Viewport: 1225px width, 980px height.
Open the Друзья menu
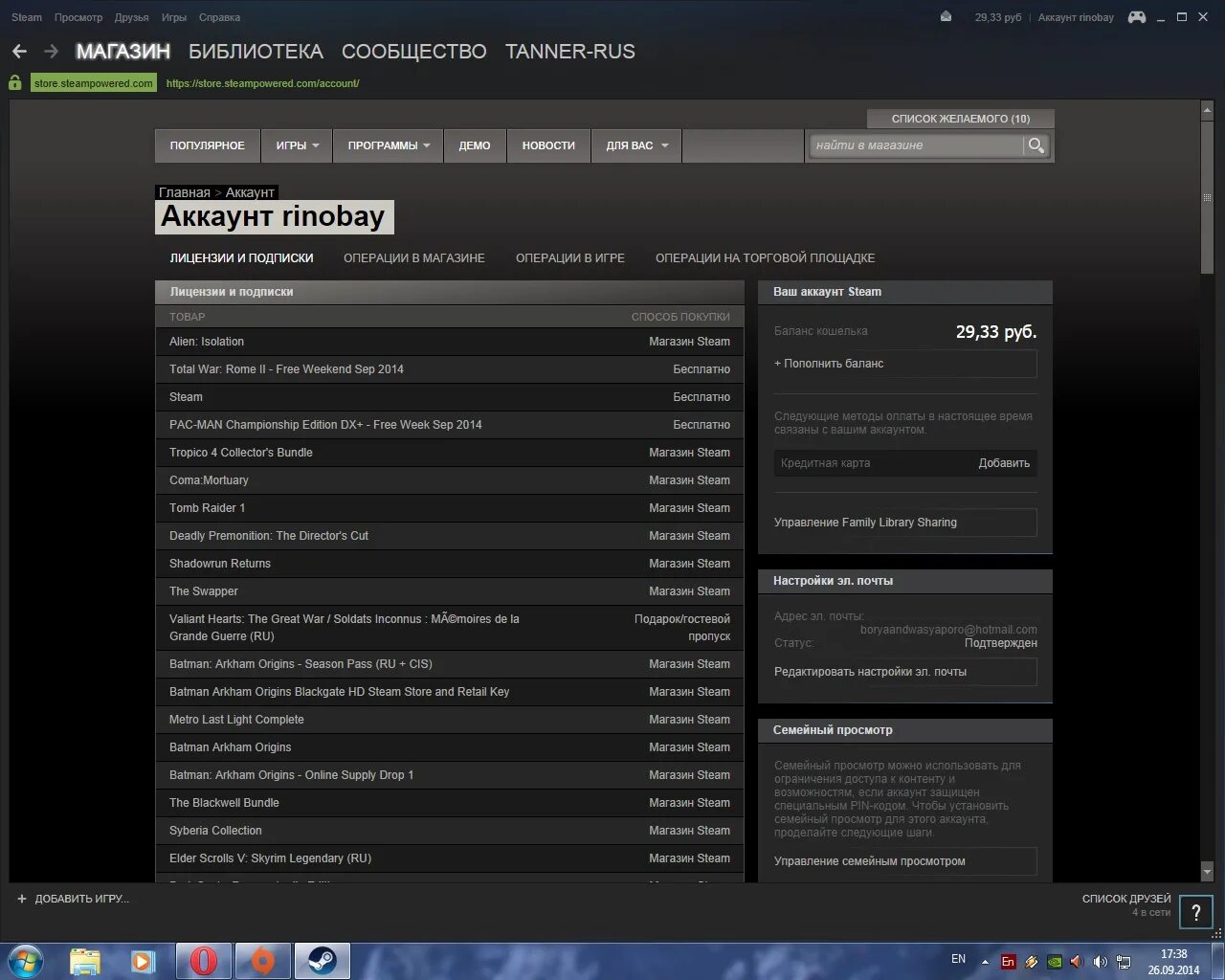point(131,17)
